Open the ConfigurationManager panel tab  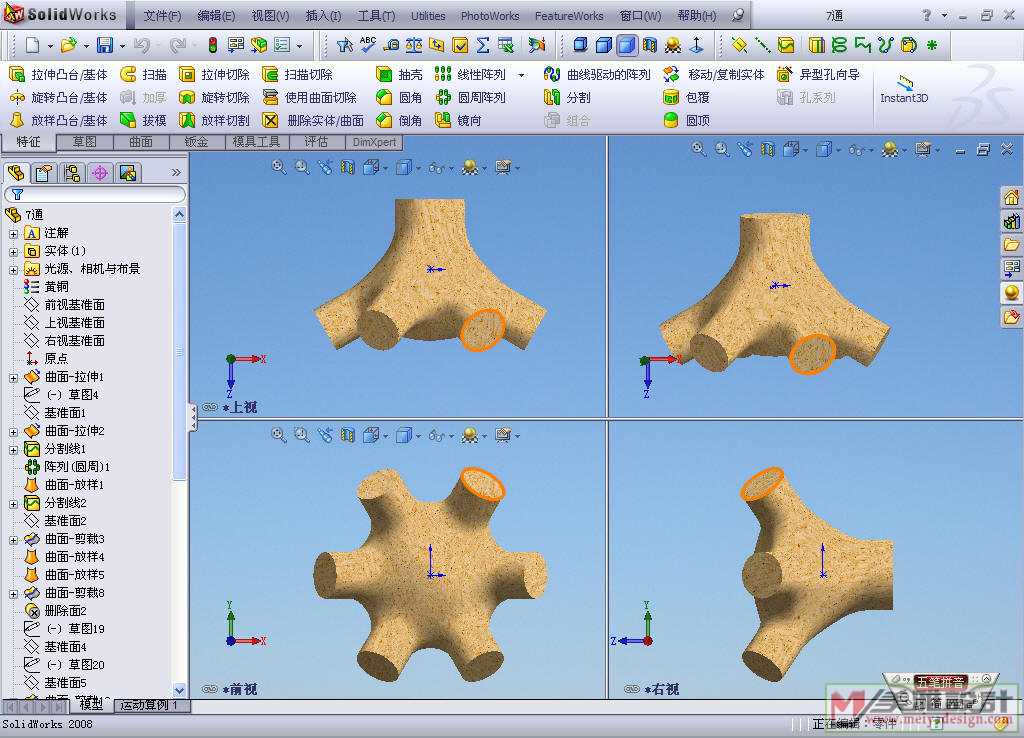click(x=72, y=172)
